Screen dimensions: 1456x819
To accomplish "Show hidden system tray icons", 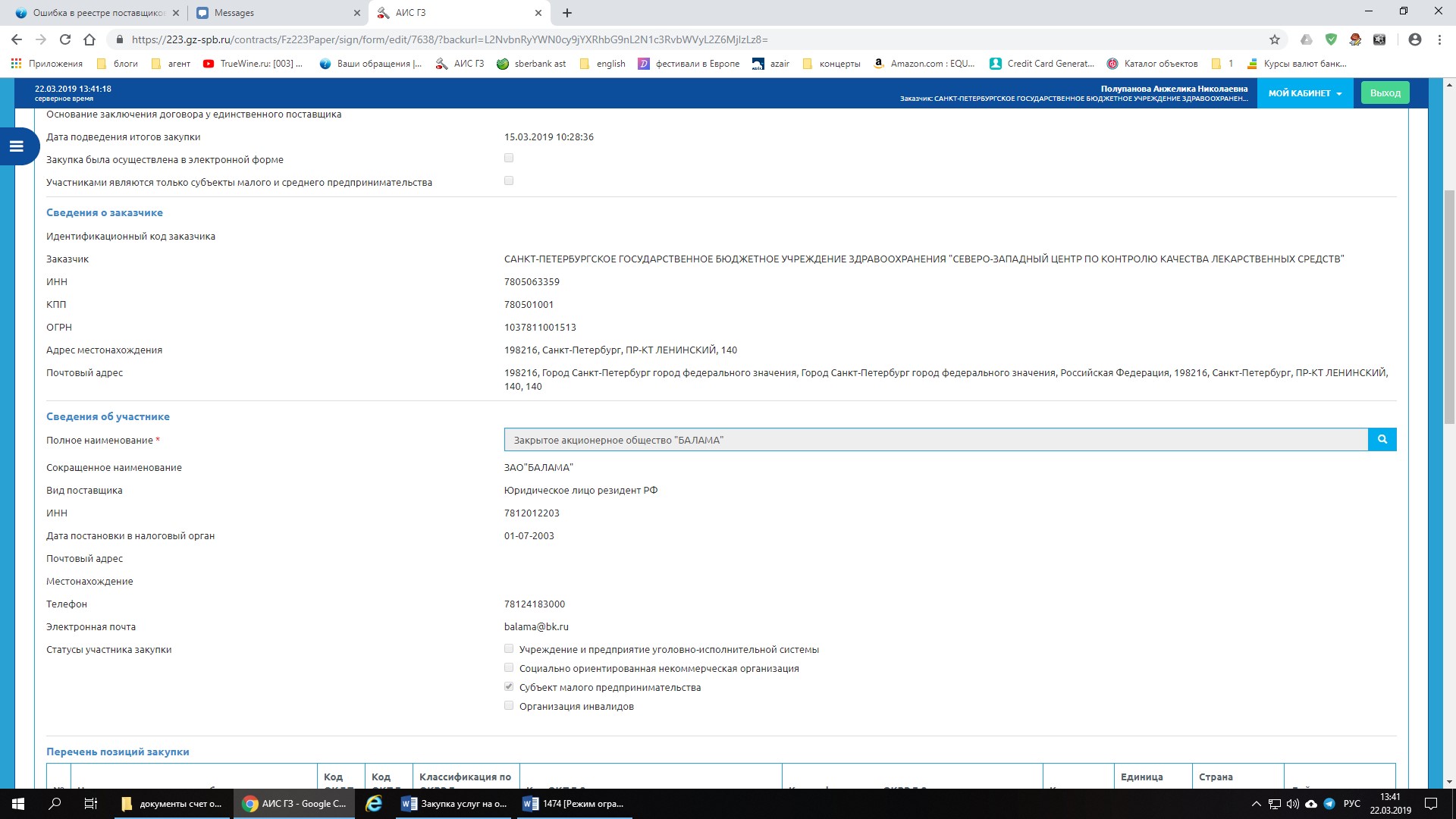I will [x=1256, y=804].
